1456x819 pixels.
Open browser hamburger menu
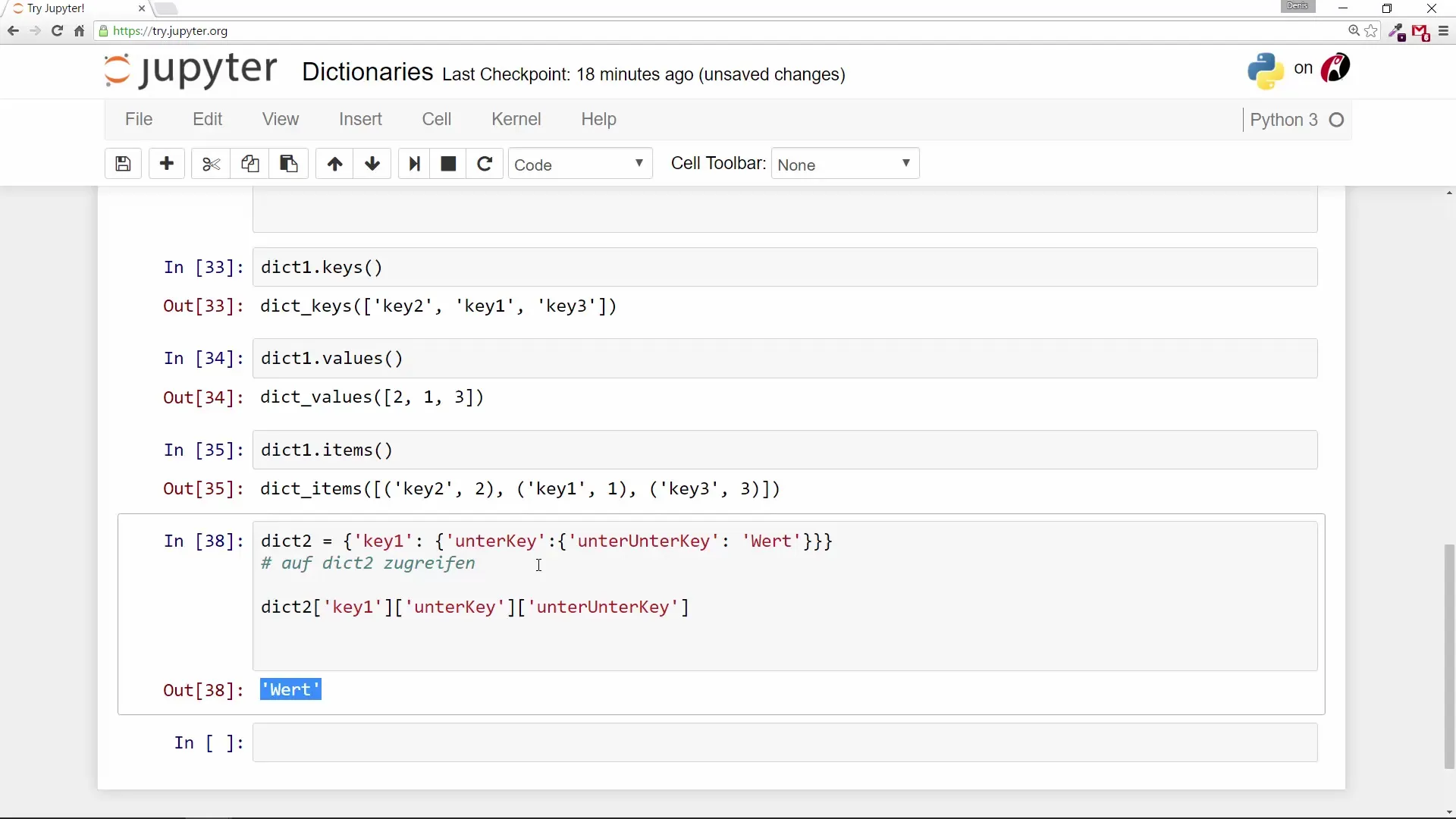pyautogui.click(x=1443, y=31)
